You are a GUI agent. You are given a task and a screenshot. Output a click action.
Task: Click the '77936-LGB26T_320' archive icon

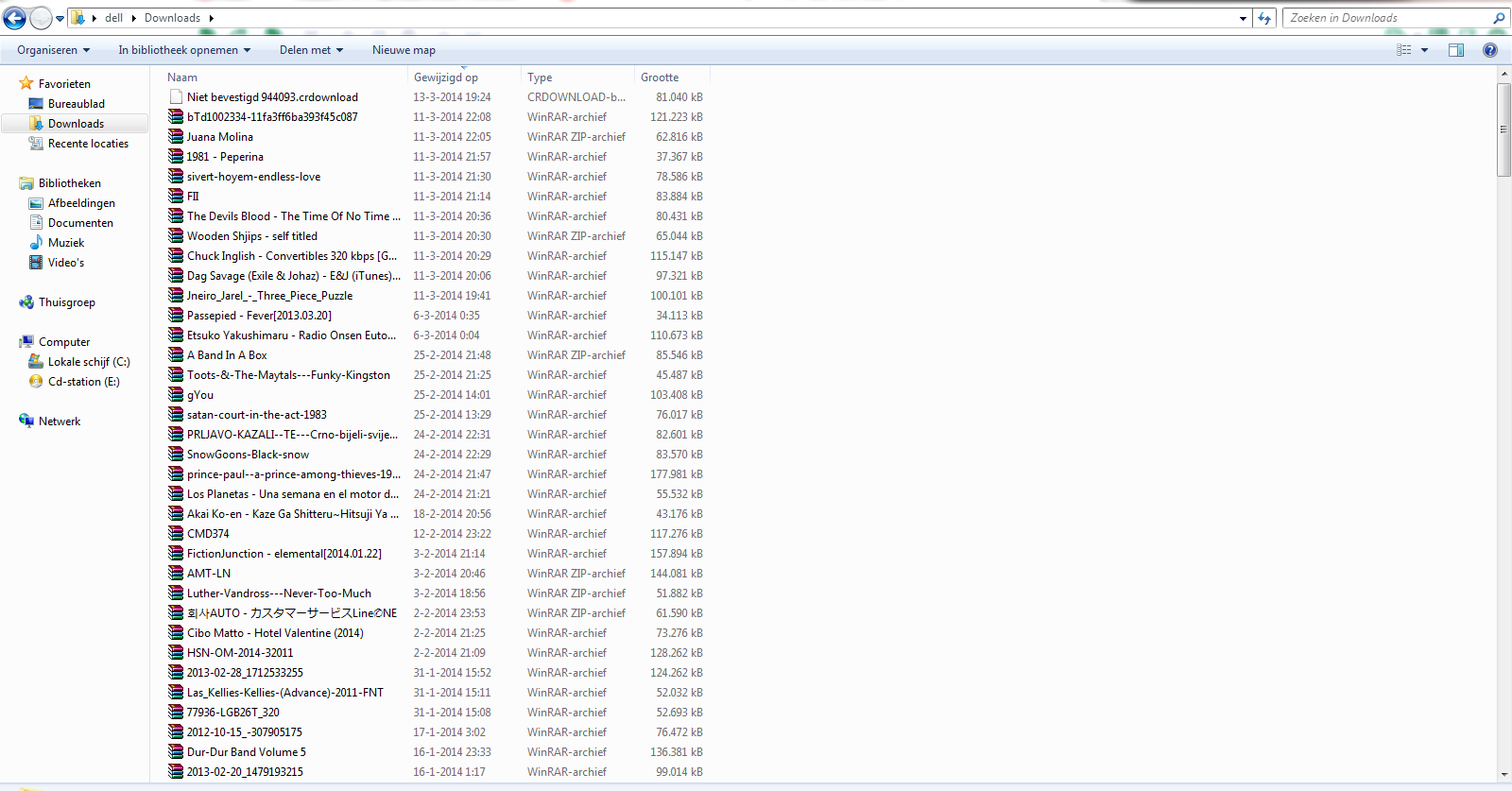176,713
